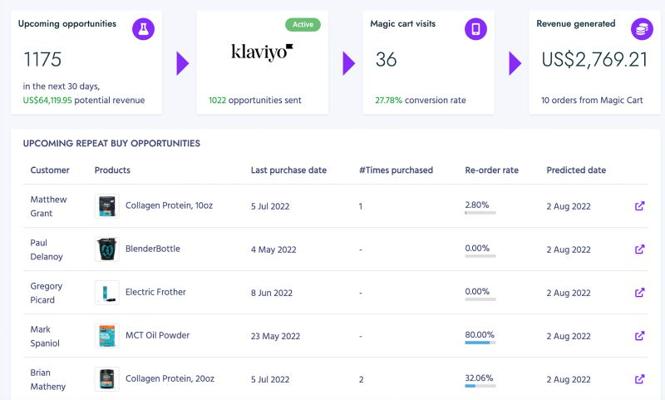The width and height of the screenshot is (665, 400).
Task: Click the green Active status badge
Action: point(303,25)
